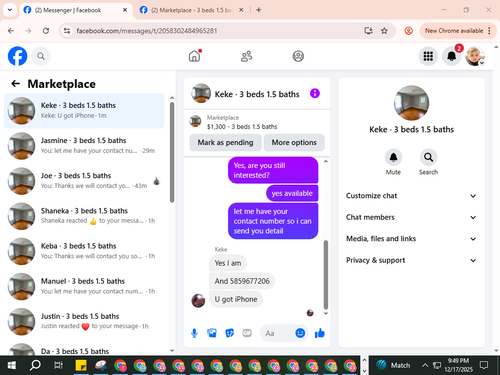Open the Manuel - 3 beds 1.5 baths chat
Image resolution: width=500 pixels, height=375 pixels.
(x=84, y=286)
